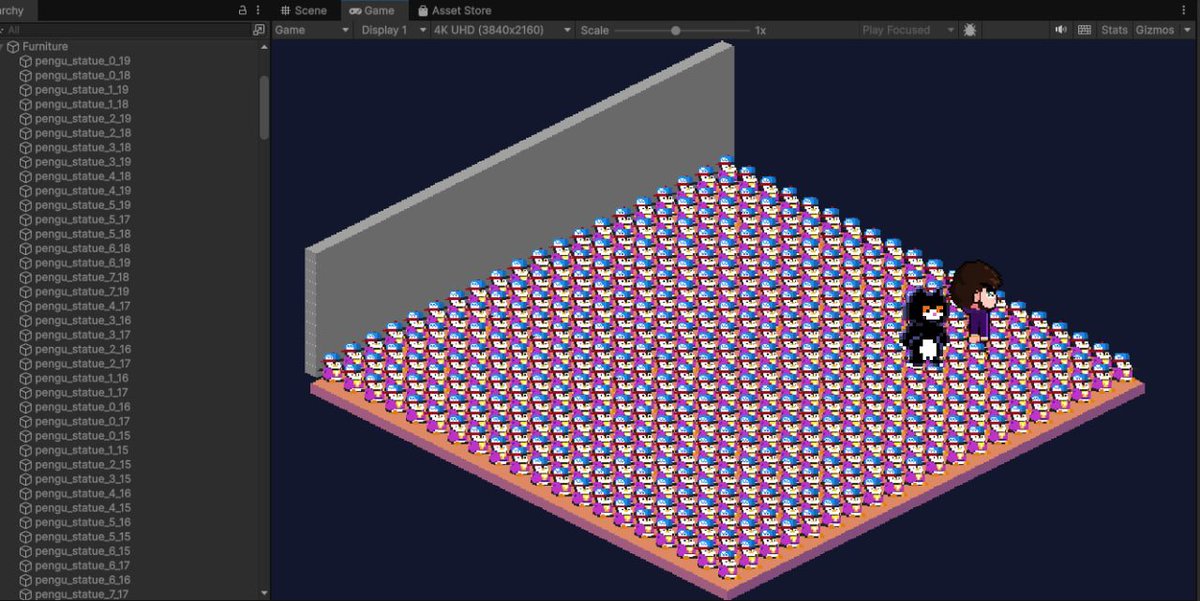This screenshot has width=1200, height=601.
Task: Select pengu_statue_3_17 in the hierarchy
Action: click(83, 335)
